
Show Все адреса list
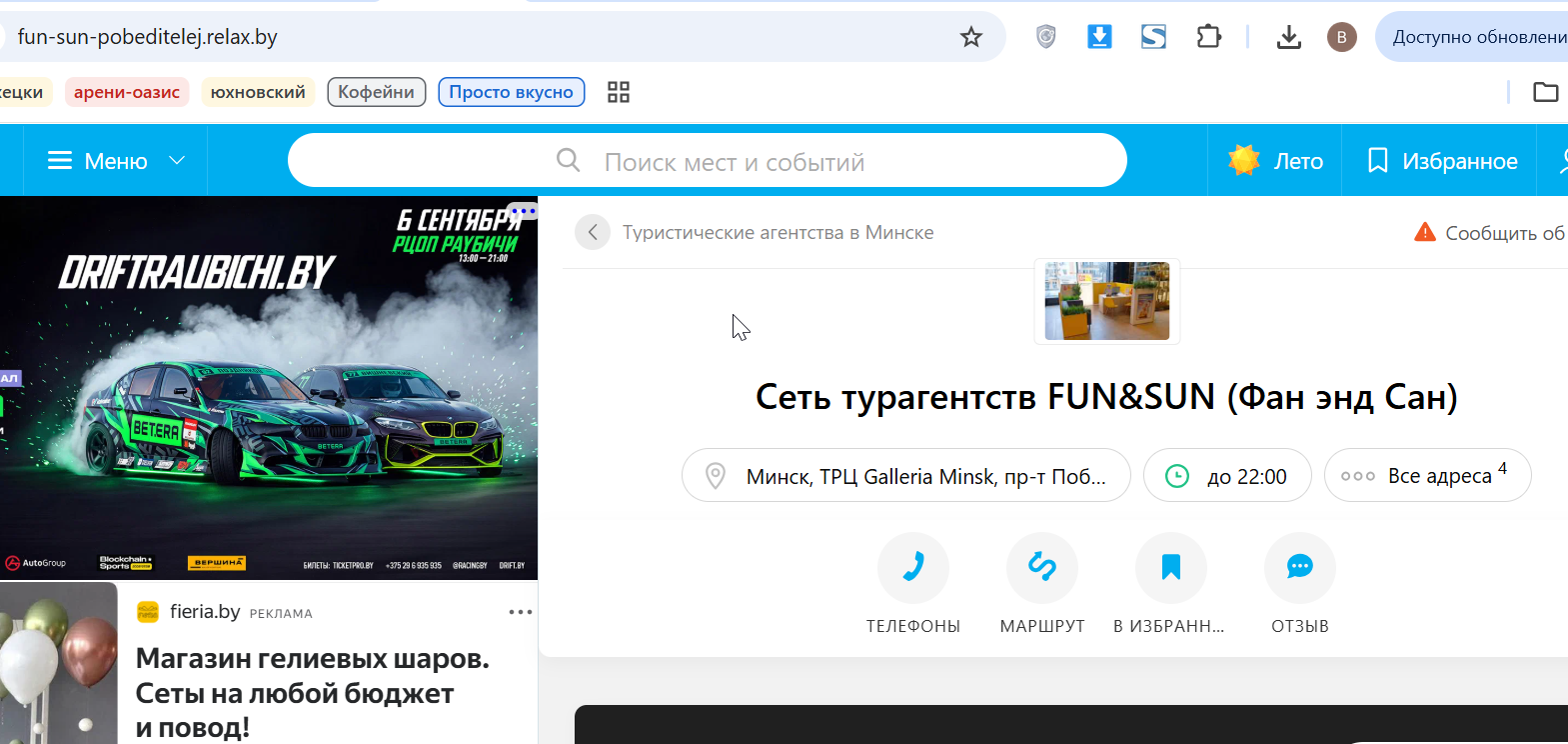point(1428,475)
